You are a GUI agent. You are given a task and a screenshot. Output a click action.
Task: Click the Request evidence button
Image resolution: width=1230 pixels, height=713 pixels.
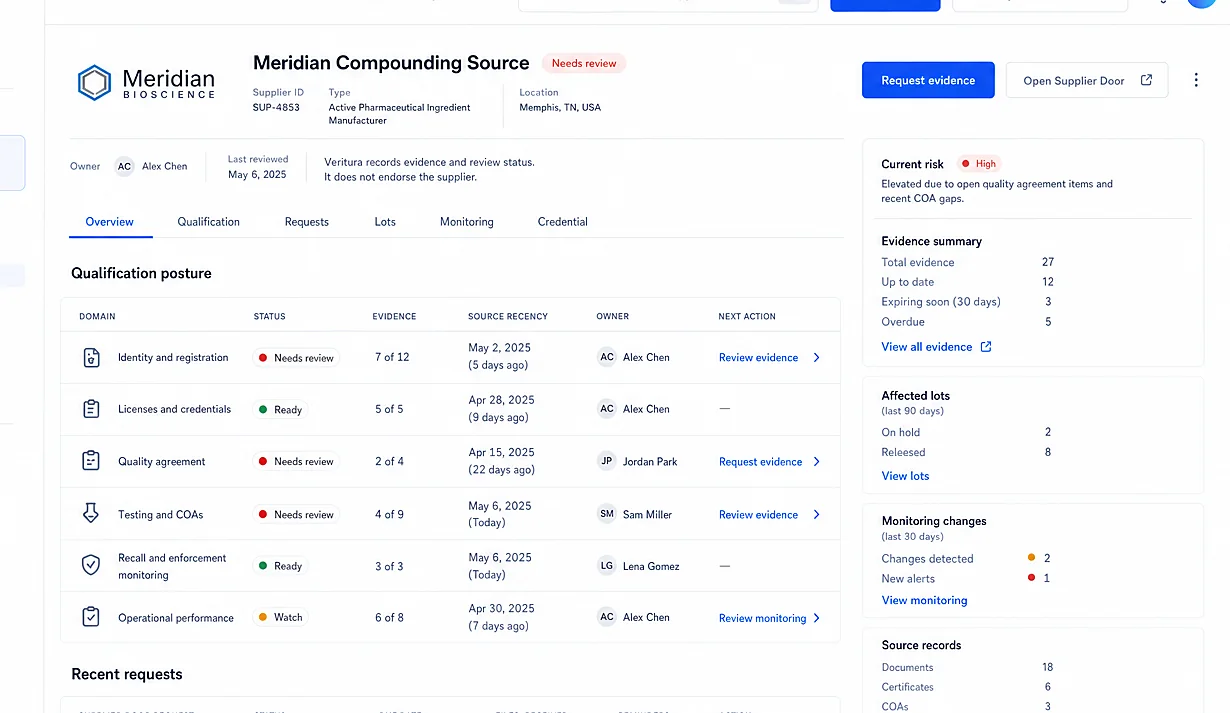[928, 80]
